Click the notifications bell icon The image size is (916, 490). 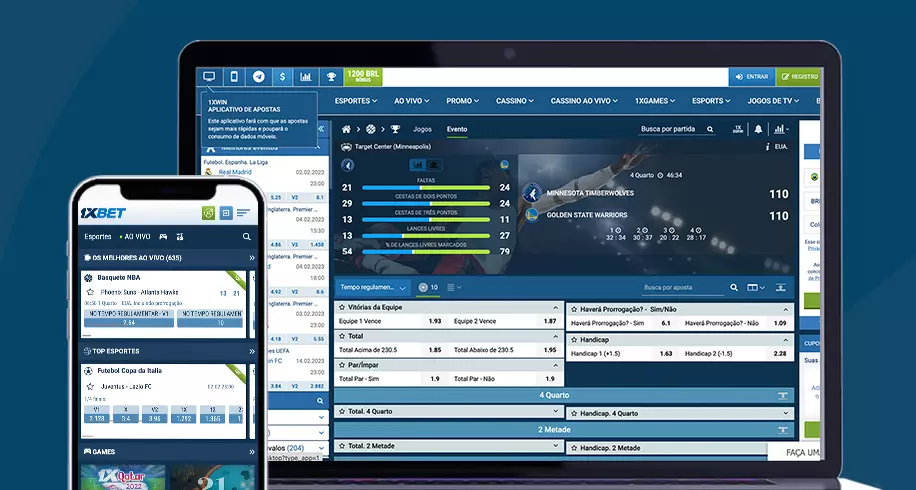758,129
